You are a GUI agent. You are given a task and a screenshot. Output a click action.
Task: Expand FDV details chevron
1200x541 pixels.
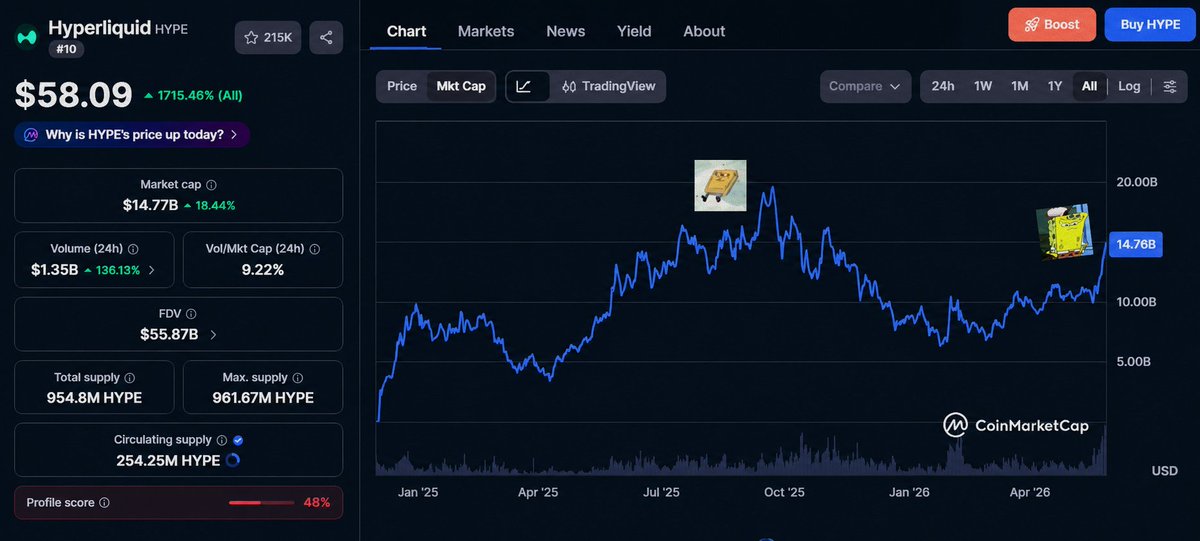(213, 334)
